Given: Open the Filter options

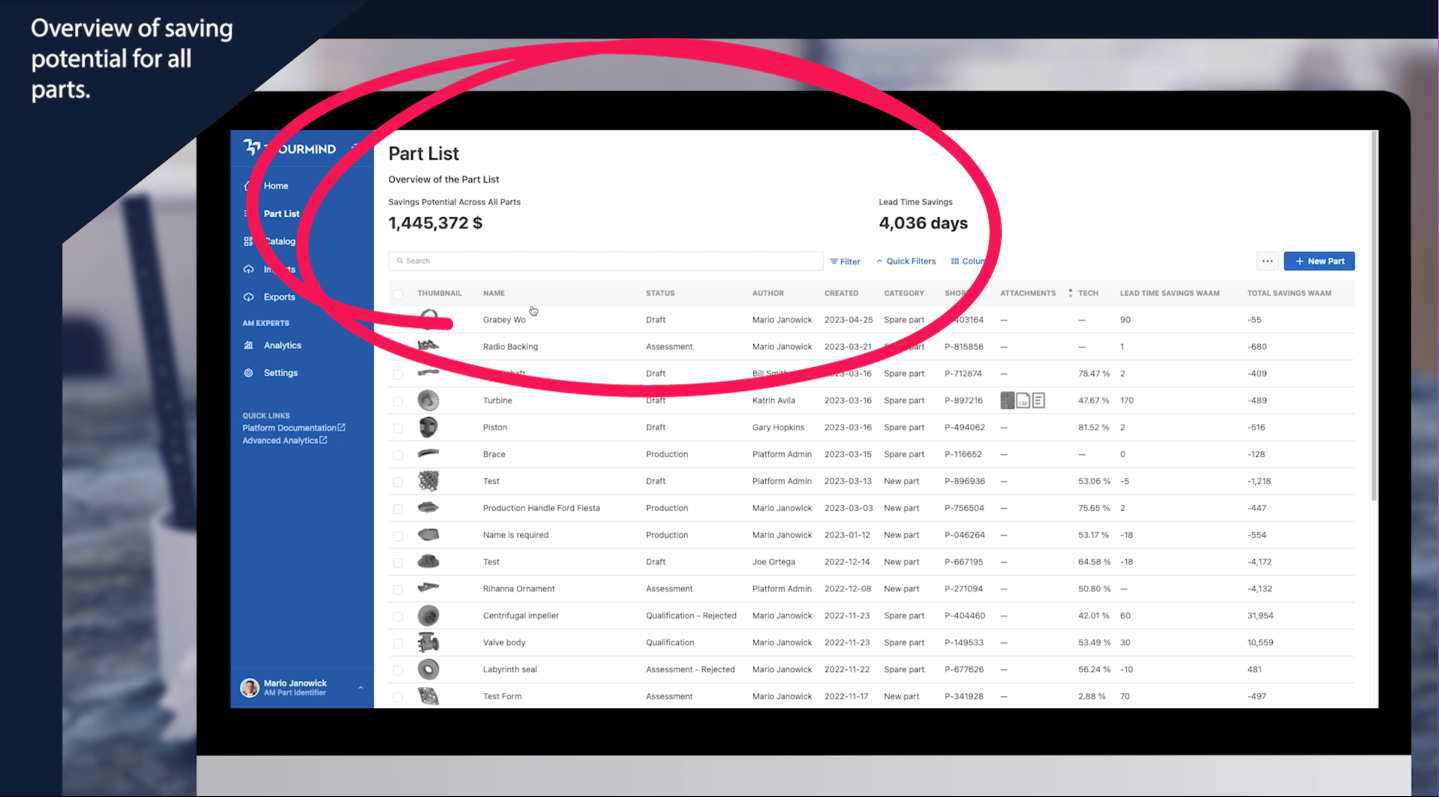Looking at the screenshot, I should (845, 261).
